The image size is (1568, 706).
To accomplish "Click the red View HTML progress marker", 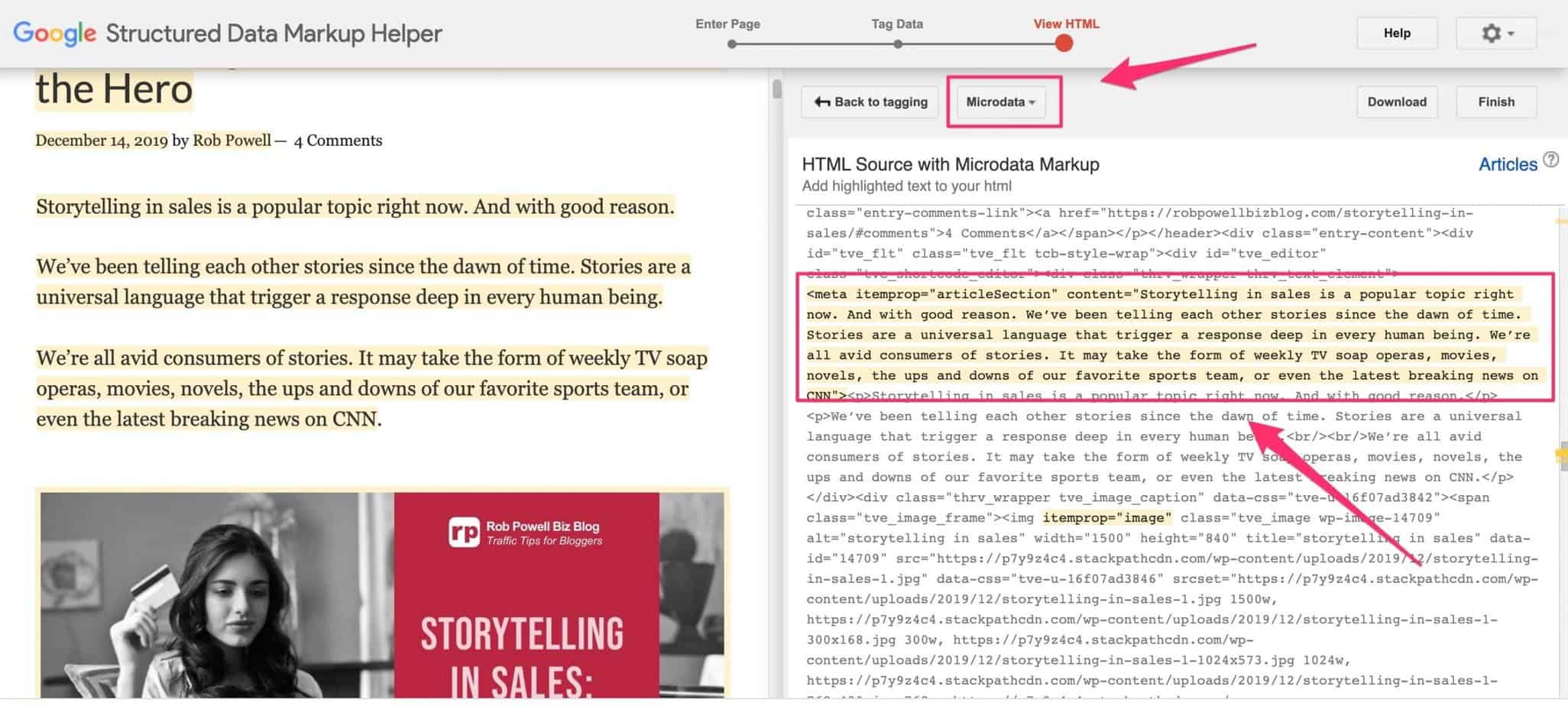I will click(x=1063, y=44).
